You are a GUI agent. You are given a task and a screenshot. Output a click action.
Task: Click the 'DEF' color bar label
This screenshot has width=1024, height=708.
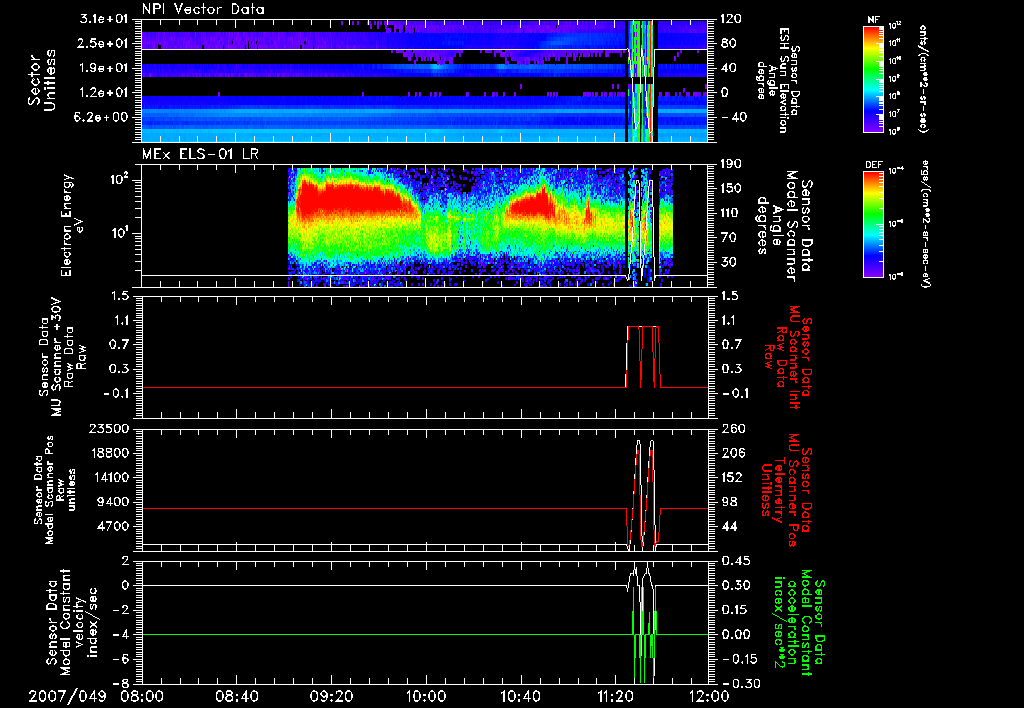[874, 165]
